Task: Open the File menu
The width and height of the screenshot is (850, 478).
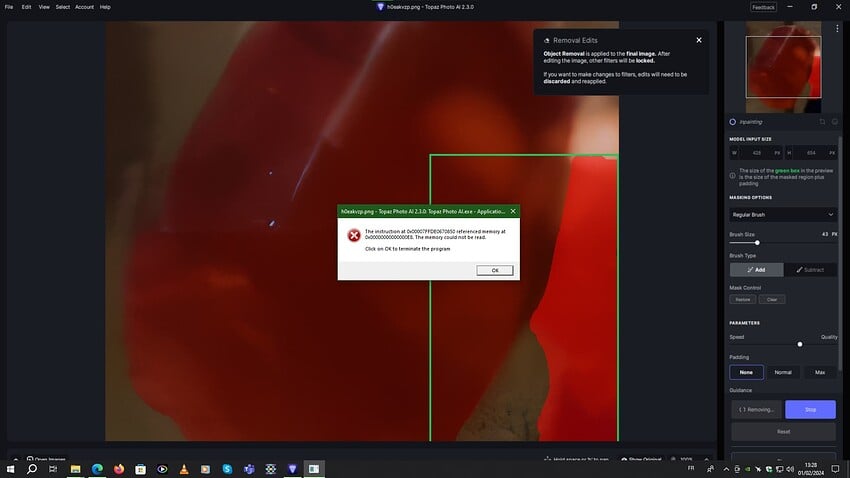Action: [x=9, y=7]
